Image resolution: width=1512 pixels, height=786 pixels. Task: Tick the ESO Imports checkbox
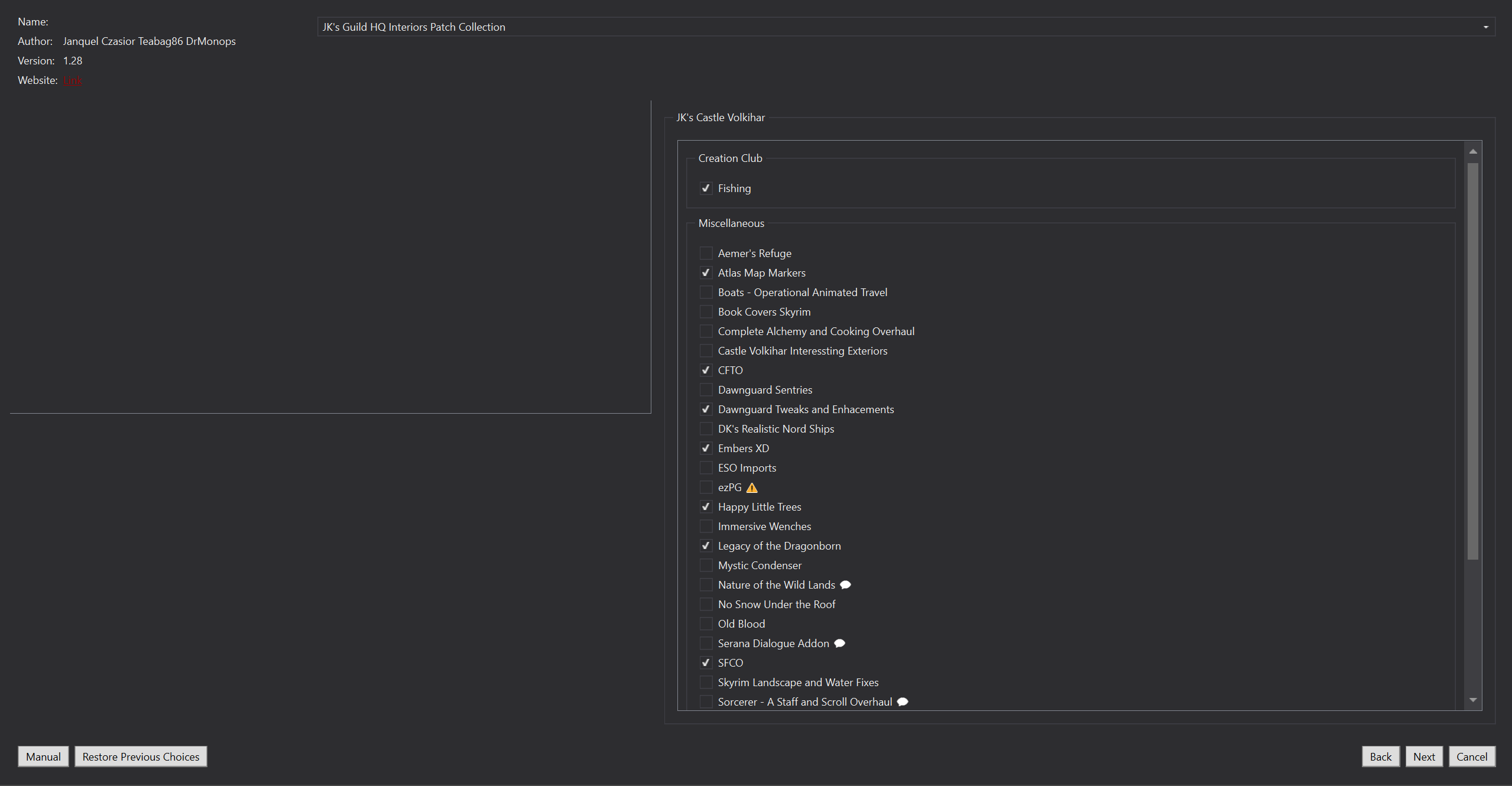tap(706, 468)
